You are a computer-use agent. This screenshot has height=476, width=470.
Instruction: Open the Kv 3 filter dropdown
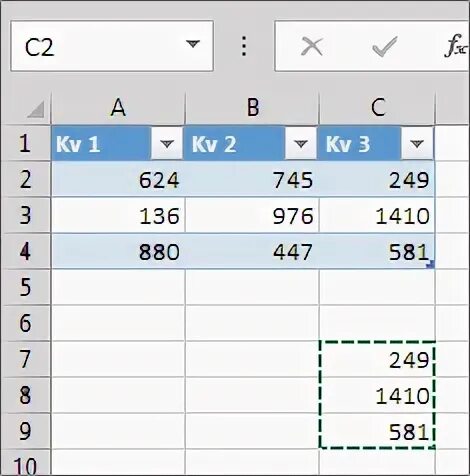pos(417,144)
